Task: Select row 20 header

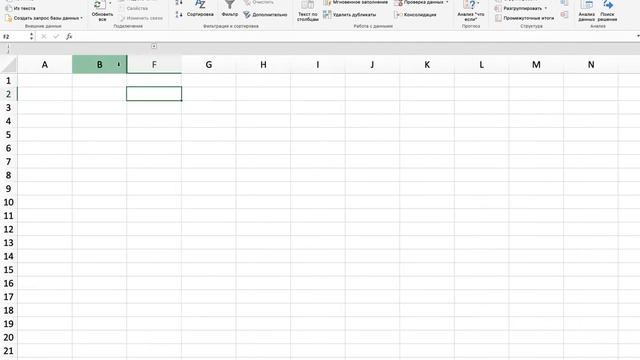Action: tap(9, 337)
